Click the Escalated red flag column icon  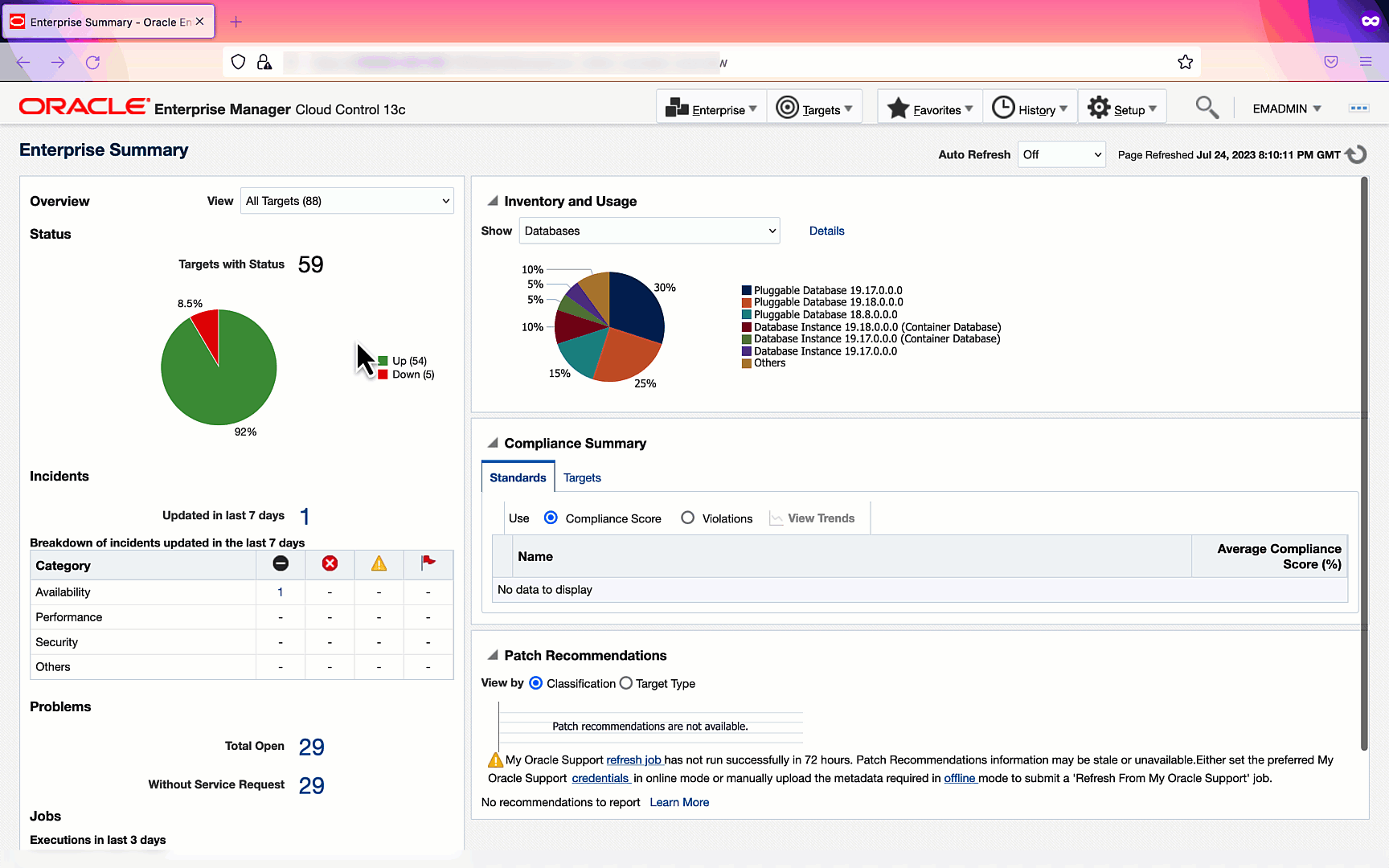[428, 563]
